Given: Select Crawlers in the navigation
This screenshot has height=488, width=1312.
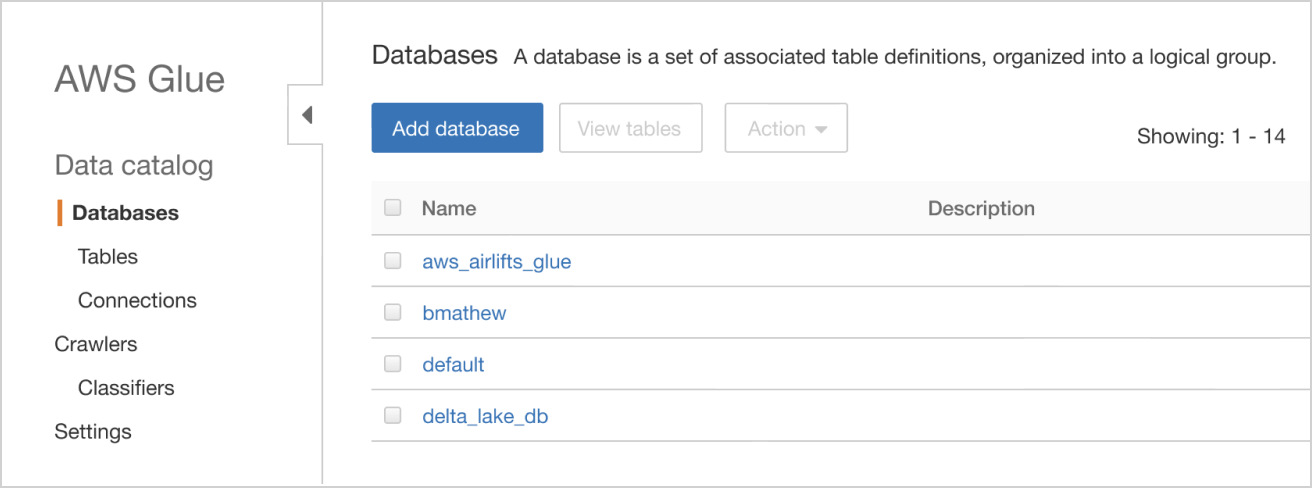Looking at the screenshot, I should (96, 344).
